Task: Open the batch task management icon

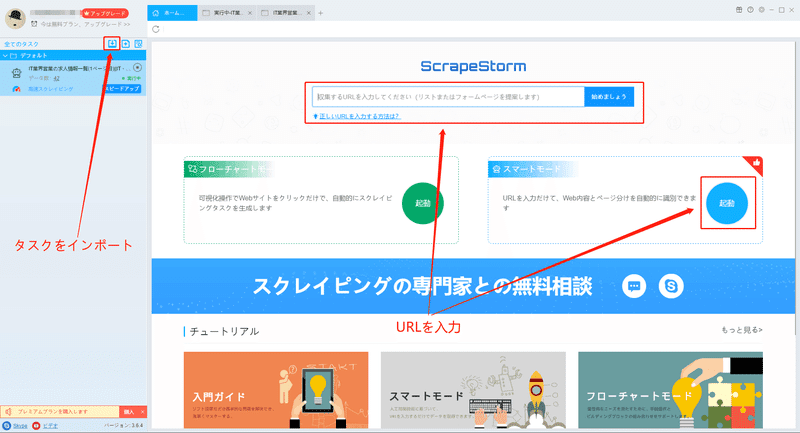Action: pos(138,44)
